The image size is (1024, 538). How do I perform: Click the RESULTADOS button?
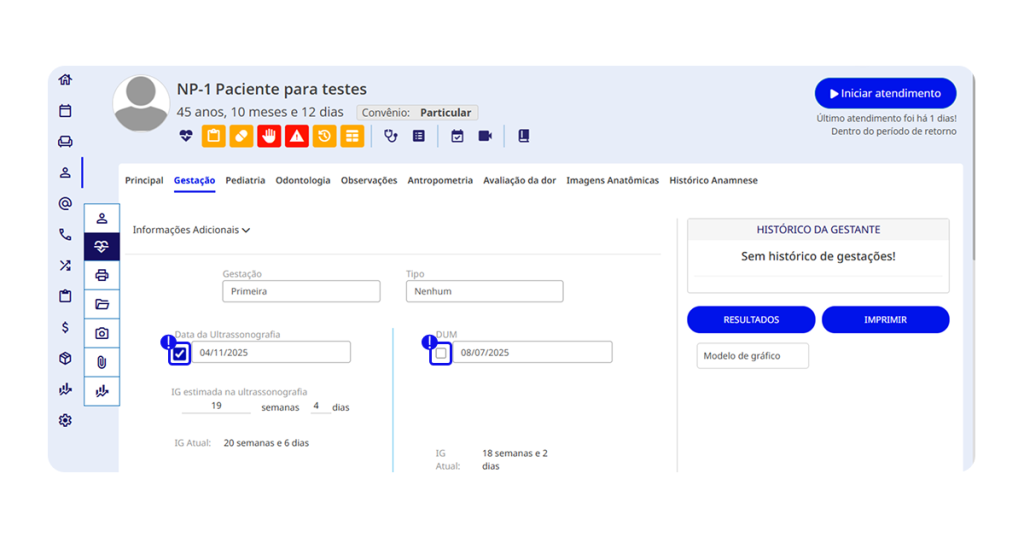tap(751, 320)
